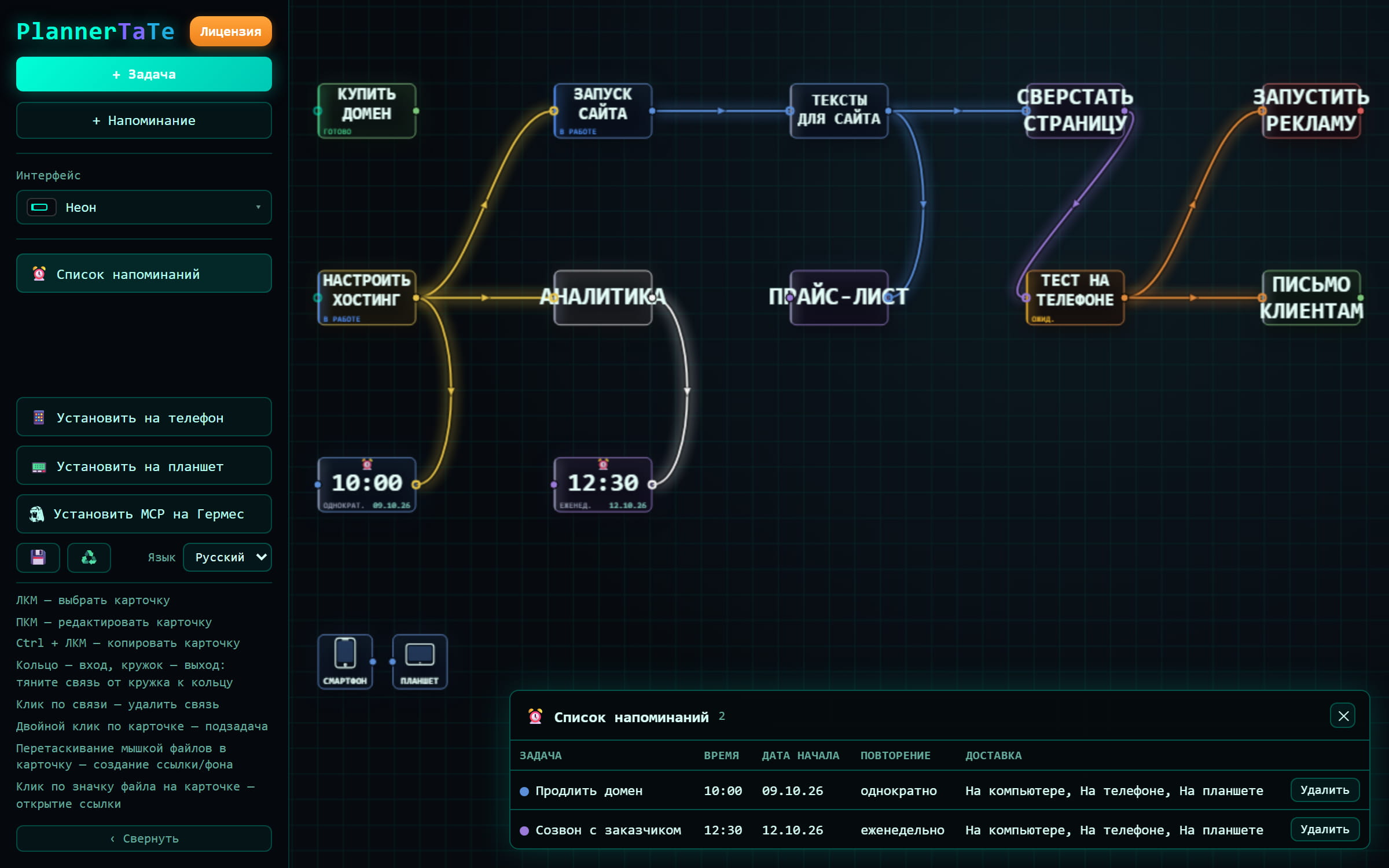
Task: Open the Интерфейс theme dropdown showing Неон
Action: pos(144,207)
